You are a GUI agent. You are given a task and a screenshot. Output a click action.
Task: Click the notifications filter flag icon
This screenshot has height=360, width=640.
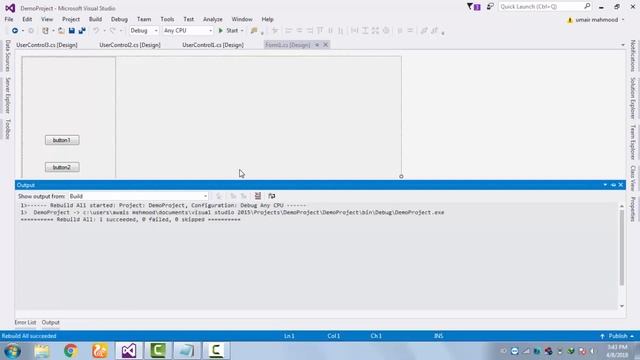coord(473,7)
